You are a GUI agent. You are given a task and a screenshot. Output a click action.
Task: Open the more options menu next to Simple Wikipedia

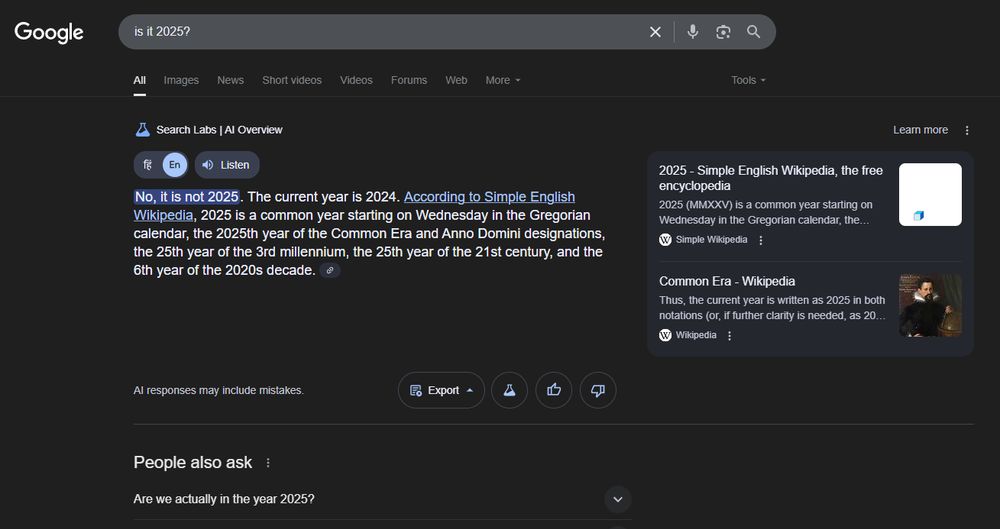point(760,241)
